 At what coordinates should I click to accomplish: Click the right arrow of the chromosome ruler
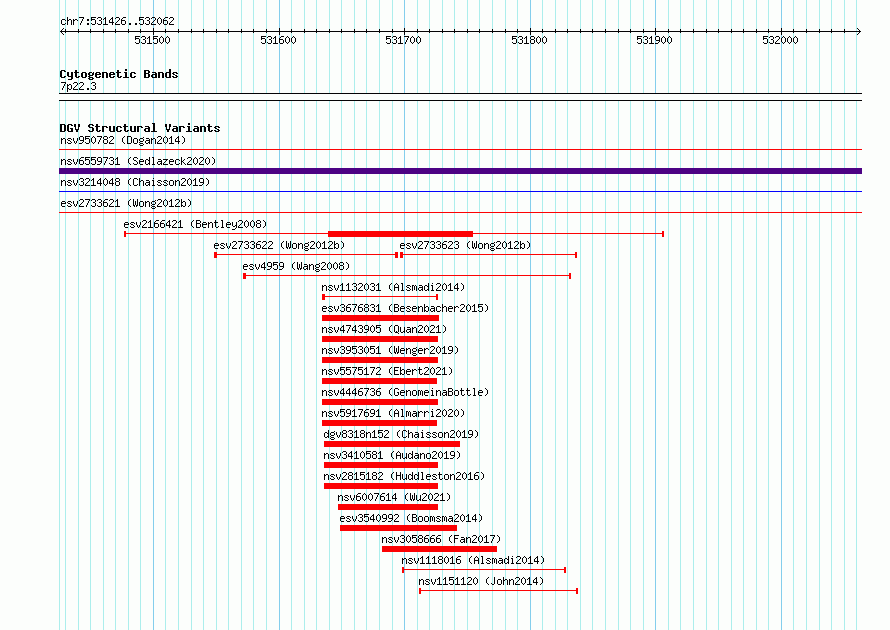[x=858, y=31]
